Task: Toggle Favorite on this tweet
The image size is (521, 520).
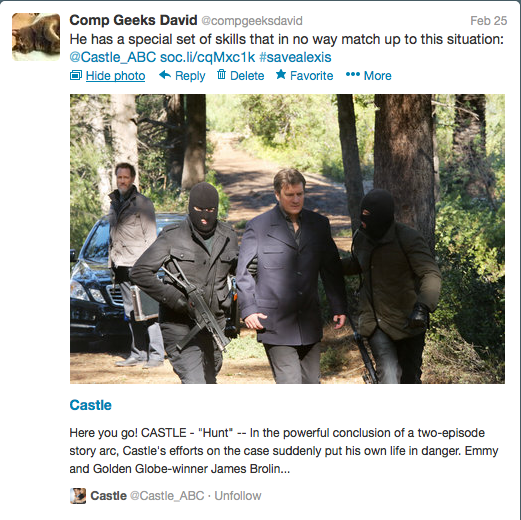Action: pos(311,76)
